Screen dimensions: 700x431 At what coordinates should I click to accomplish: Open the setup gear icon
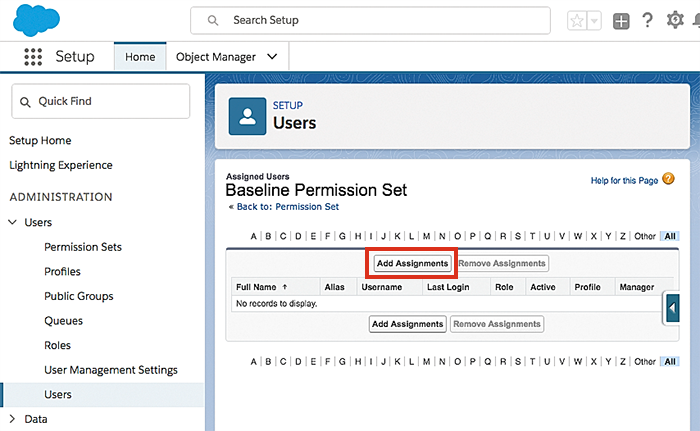point(675,20)
